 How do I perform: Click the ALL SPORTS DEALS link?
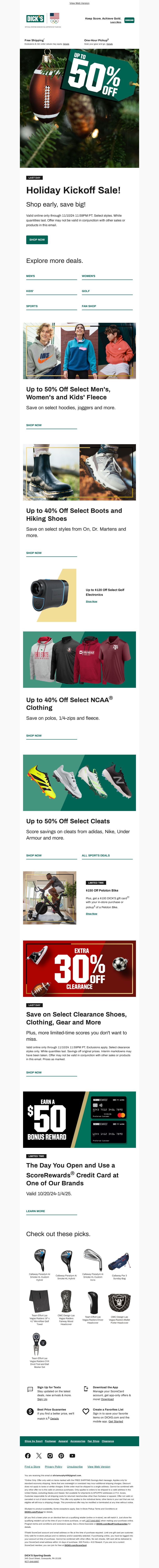96,855
